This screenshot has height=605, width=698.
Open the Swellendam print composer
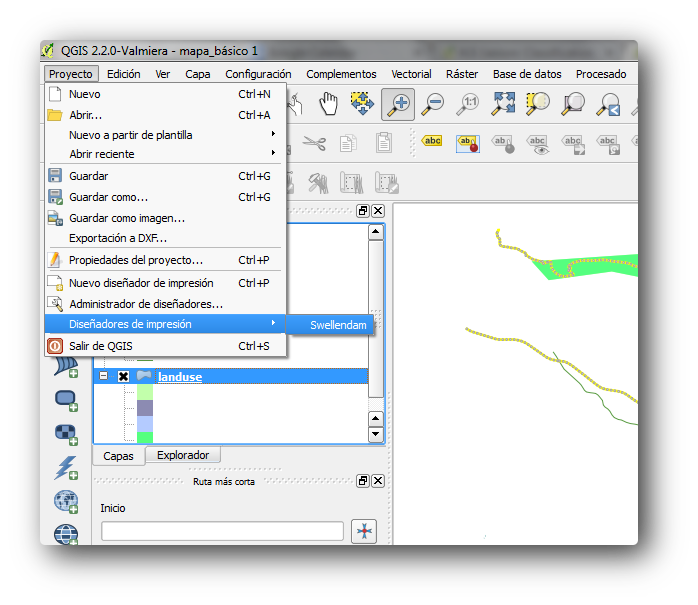[329, 325]
